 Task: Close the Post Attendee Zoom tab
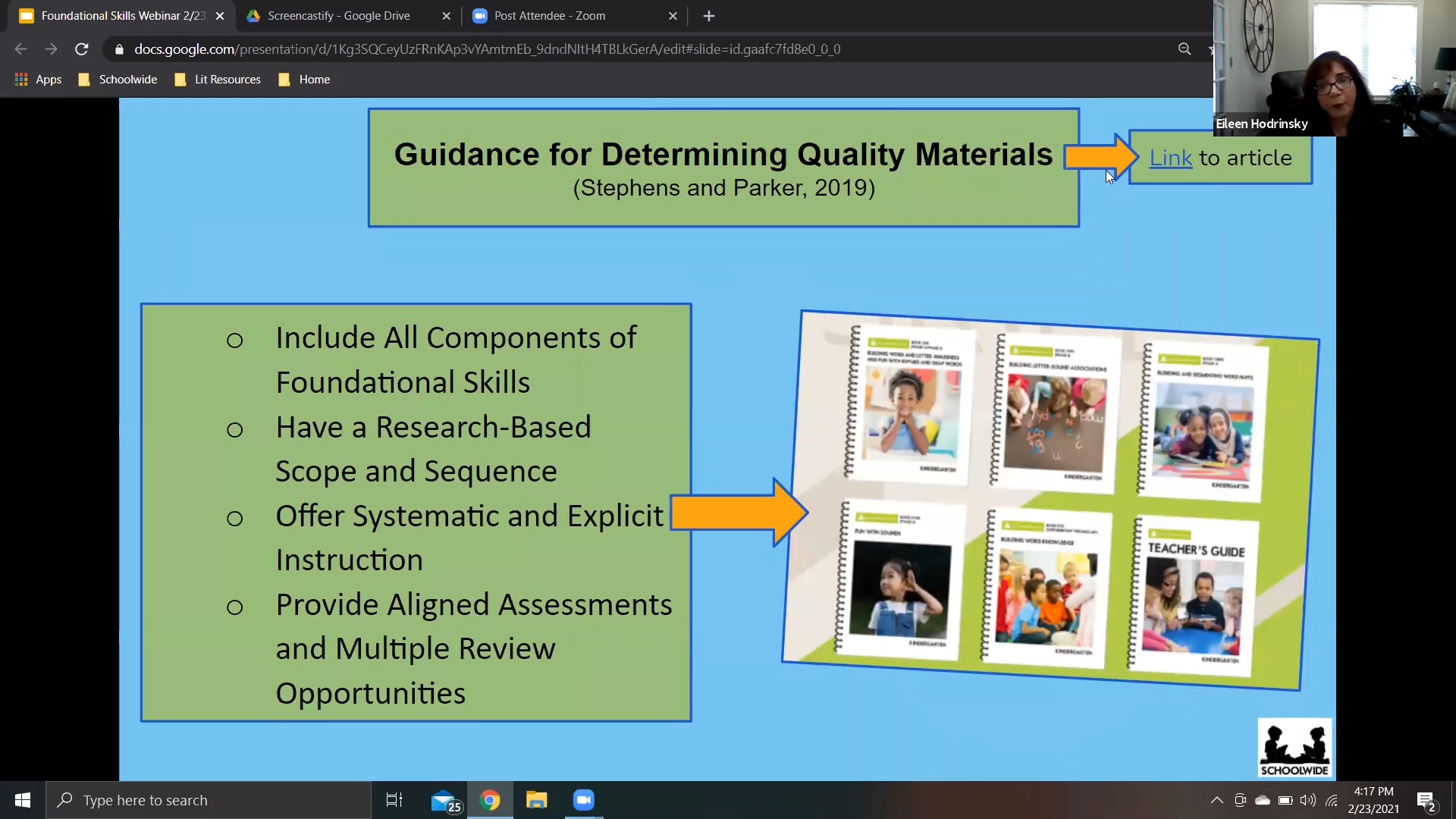[x=673, y=16]
